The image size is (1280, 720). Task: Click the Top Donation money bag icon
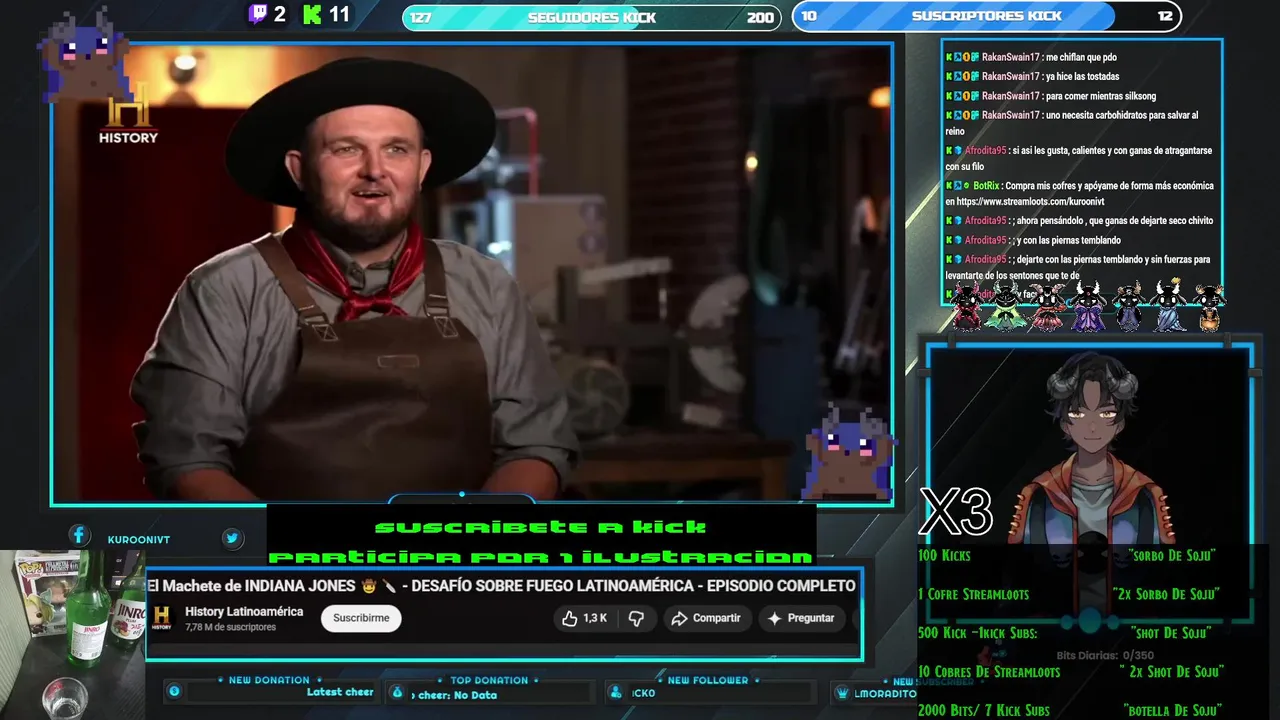pos(397,692)
